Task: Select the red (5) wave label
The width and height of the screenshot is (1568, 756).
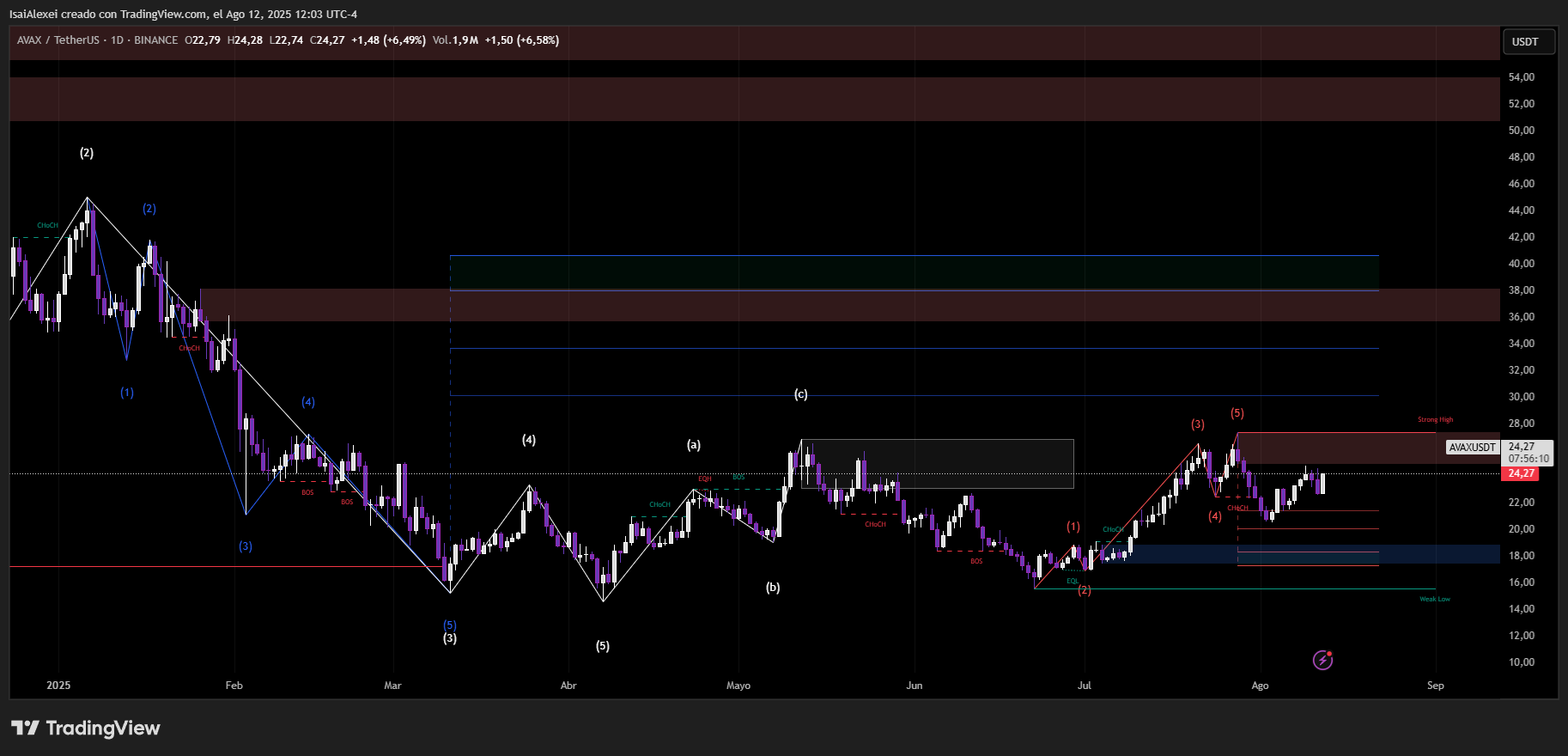Action: pyautogui.click(x=1237, y=413)
